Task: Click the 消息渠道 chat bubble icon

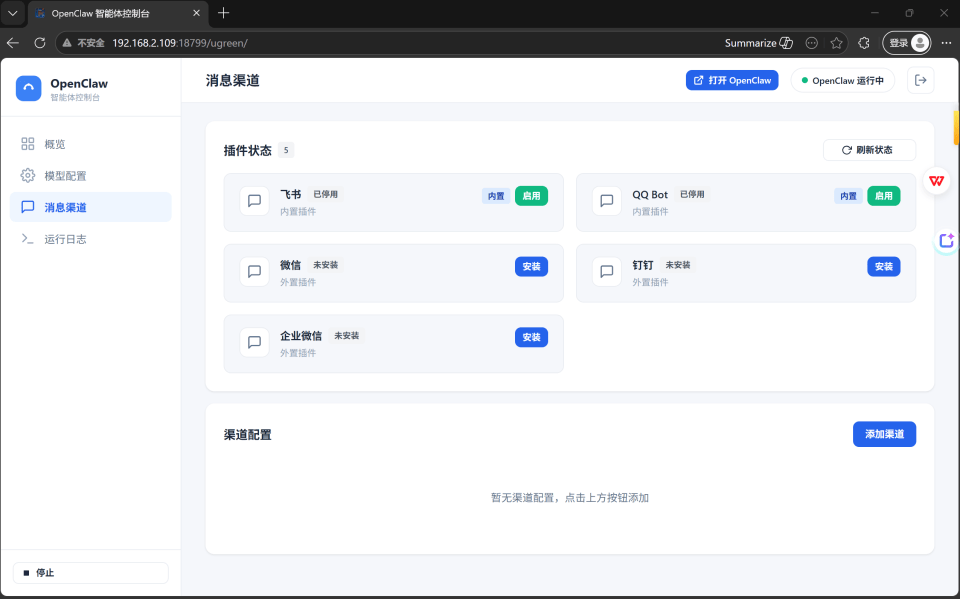Action: [28, 207]
